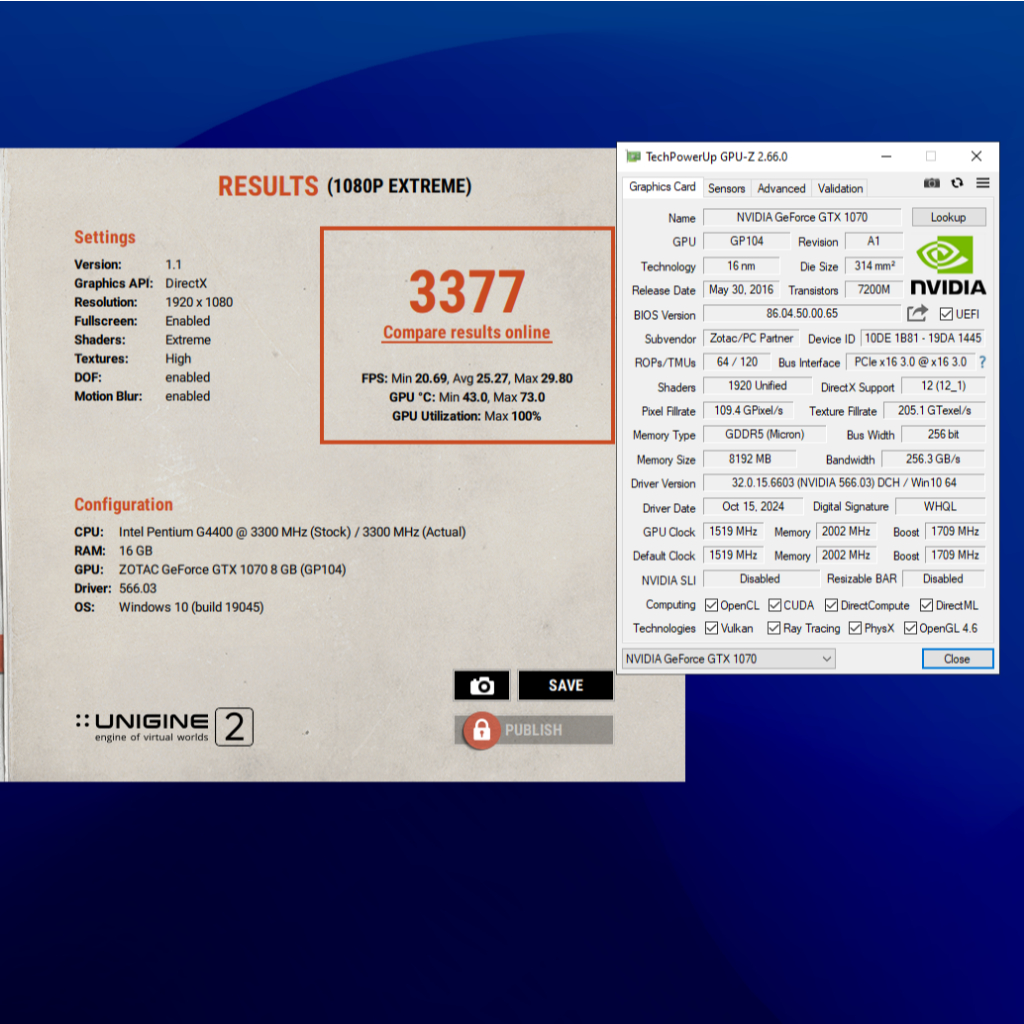Viewport: 1024px width, 1024px height.
Task: Click NVIDIA SLI Disabled value
Action: point(760,579)
